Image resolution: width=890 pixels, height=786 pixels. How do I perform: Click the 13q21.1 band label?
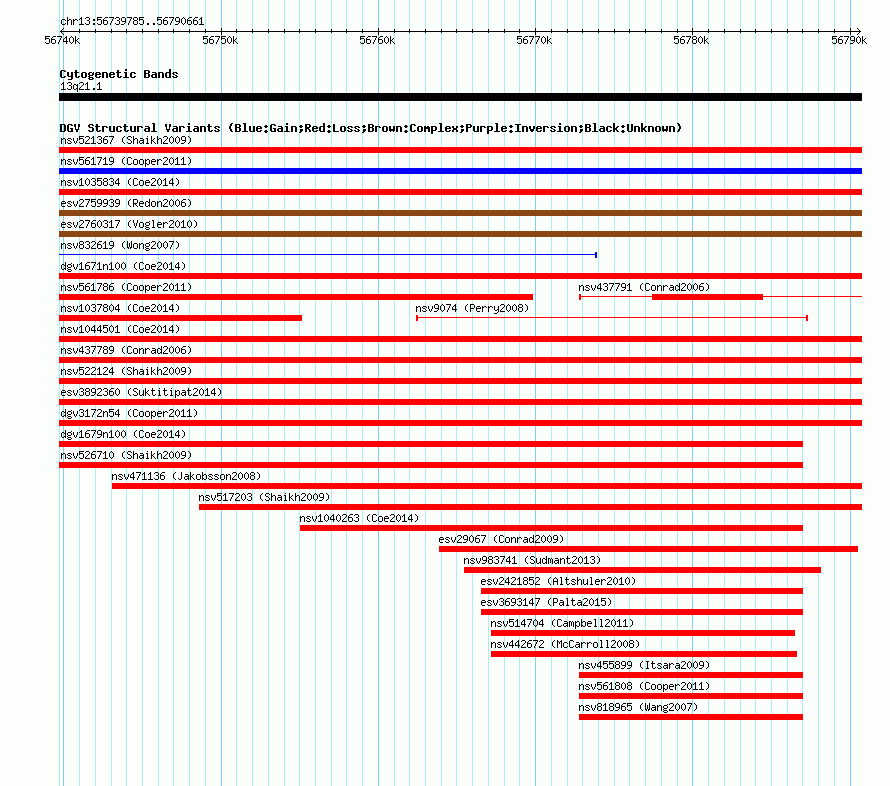(x=81, y=86)
